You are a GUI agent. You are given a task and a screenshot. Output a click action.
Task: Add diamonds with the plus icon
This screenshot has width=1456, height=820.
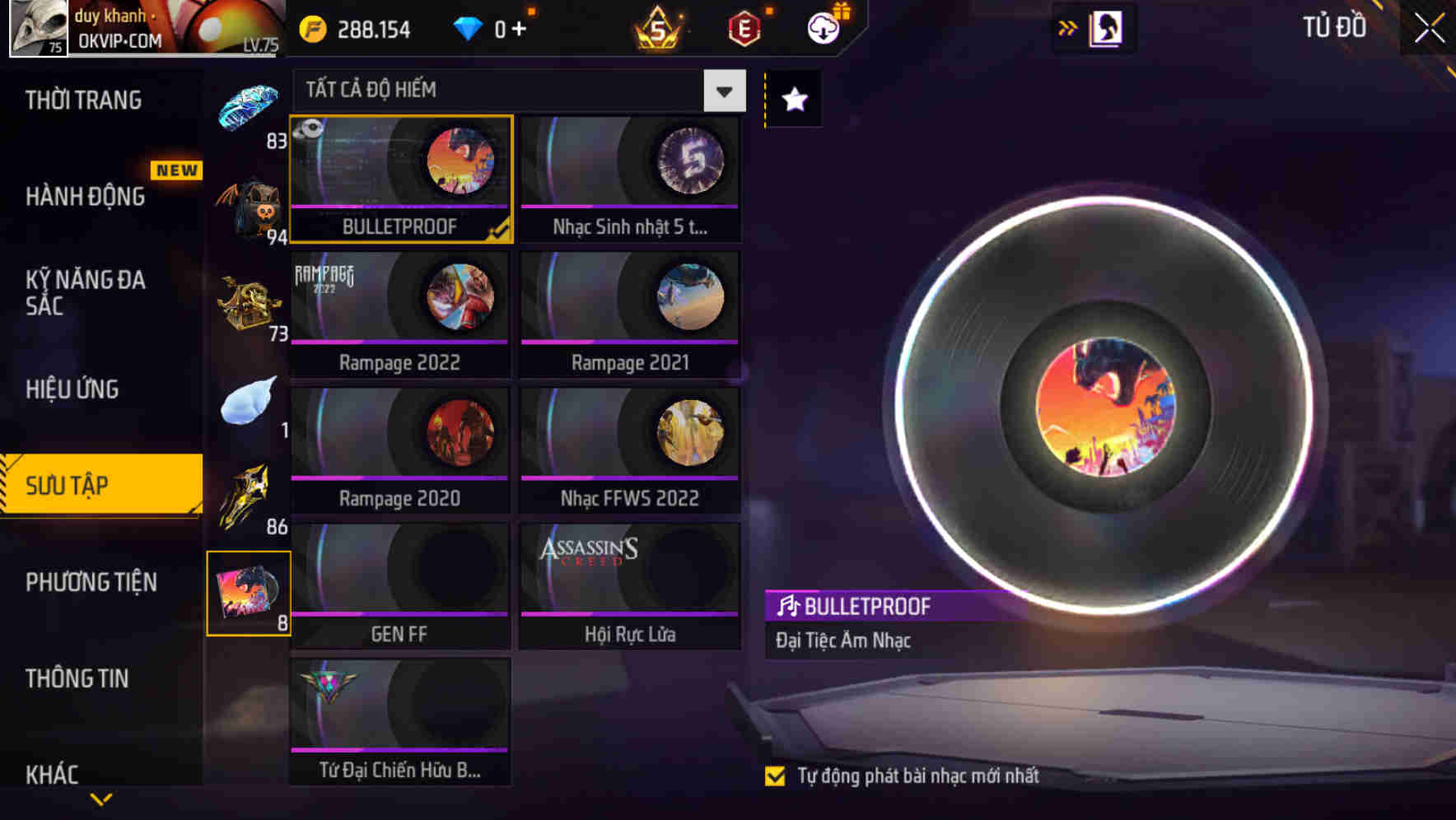pos(519,30)
